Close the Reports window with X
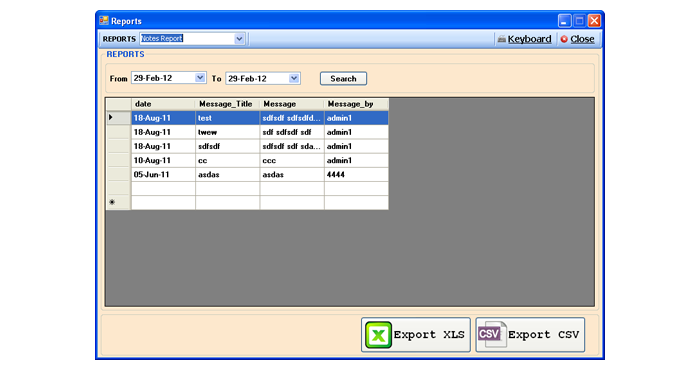The height and width of the screenshot is (371, 700). pyautogui.click(x=594, y=21)
